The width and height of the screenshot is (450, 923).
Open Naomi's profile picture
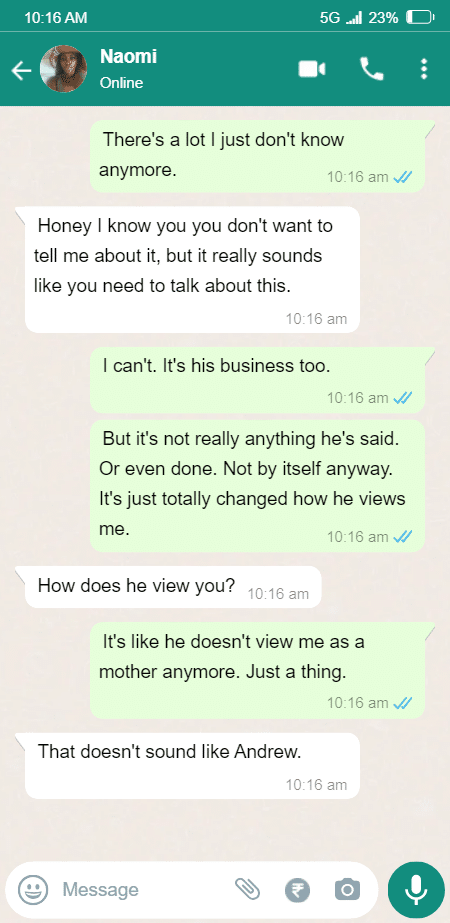pos(63,69)
